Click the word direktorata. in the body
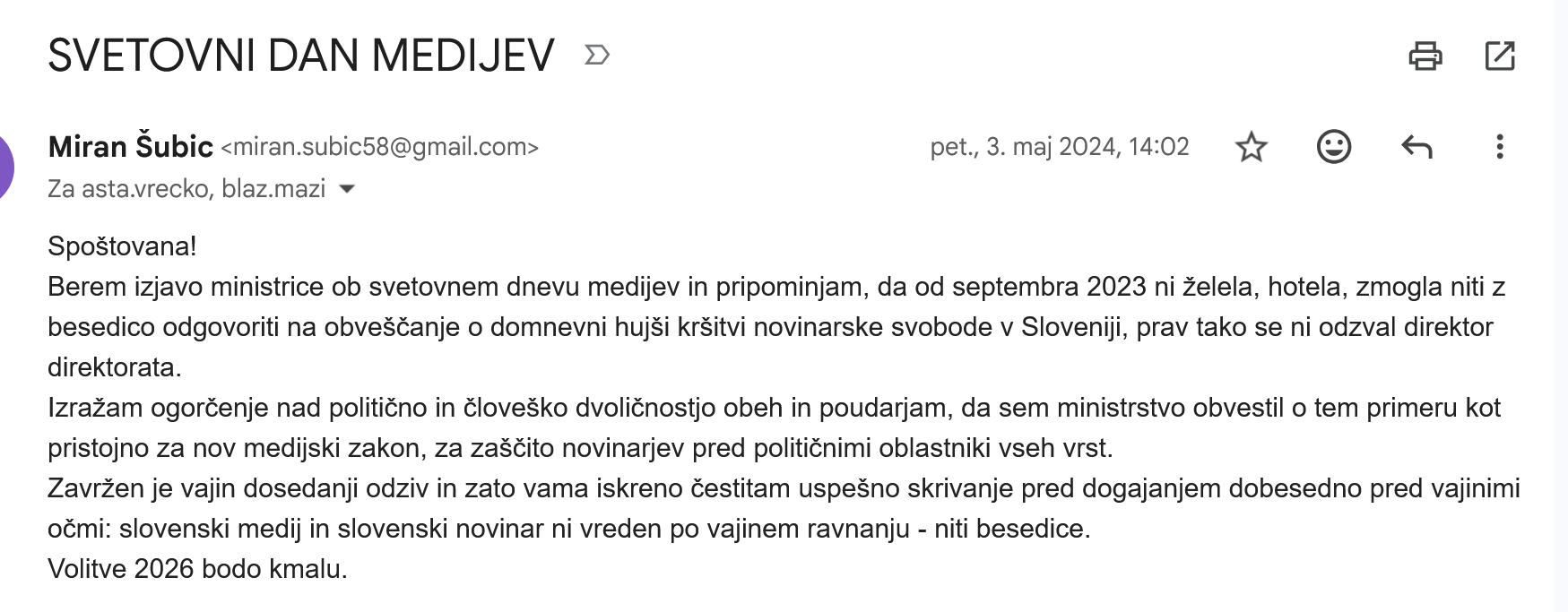 (115, 366)
